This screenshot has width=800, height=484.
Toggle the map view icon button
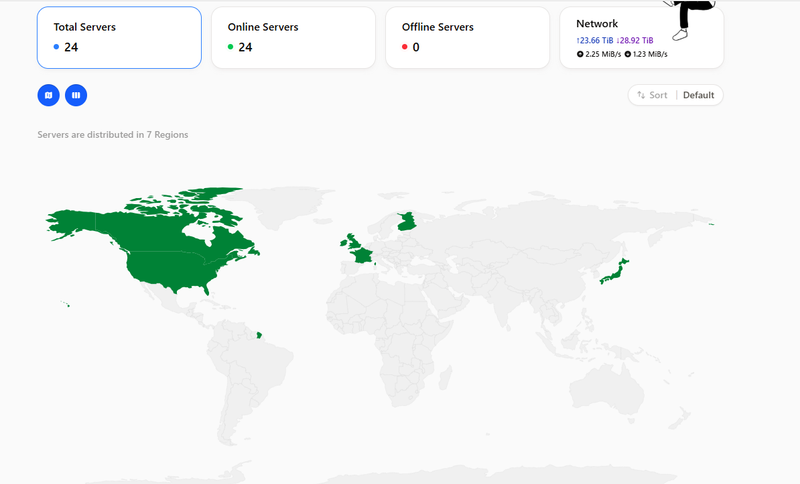48,95
